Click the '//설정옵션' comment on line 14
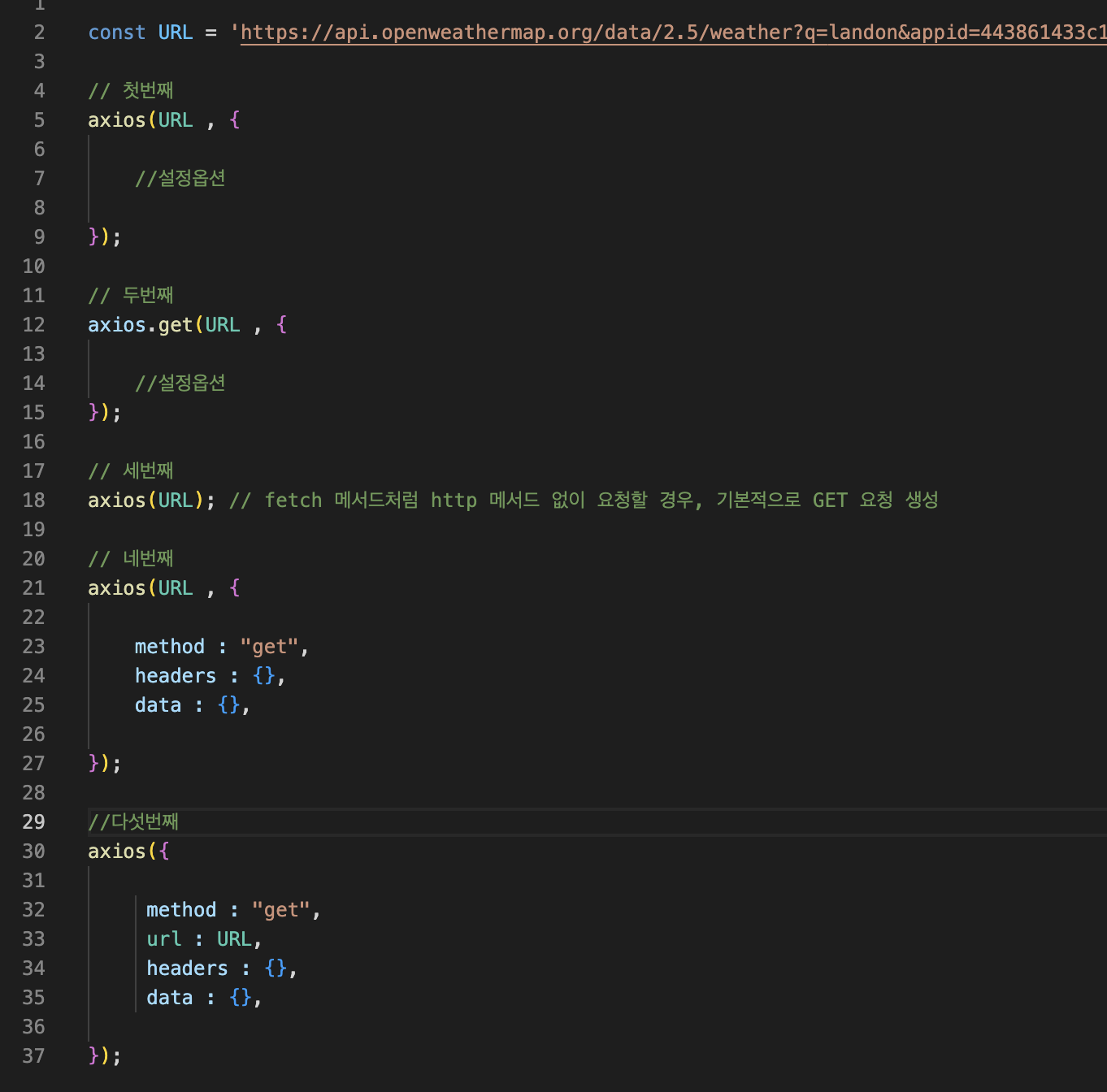Screen dimensions: 1107x1092 tap(180, 383)
